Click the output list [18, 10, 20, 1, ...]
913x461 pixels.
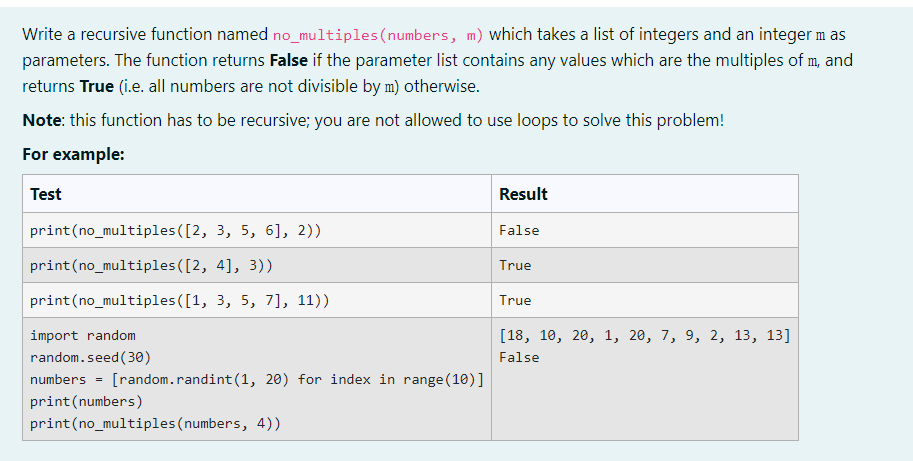[x=645, y=336]
